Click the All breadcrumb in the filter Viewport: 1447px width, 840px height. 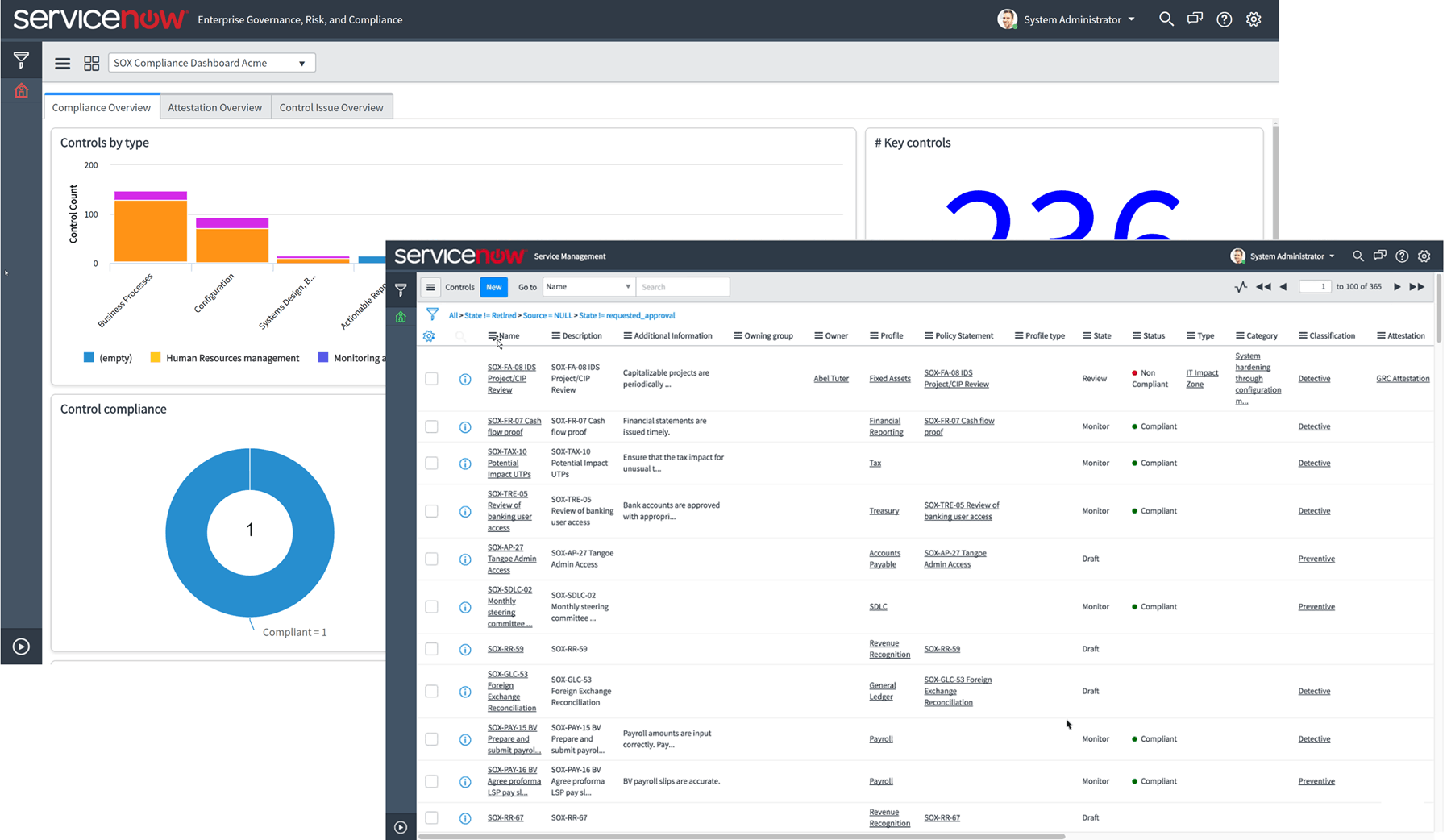pyautogui.click(x=453, y=316)
